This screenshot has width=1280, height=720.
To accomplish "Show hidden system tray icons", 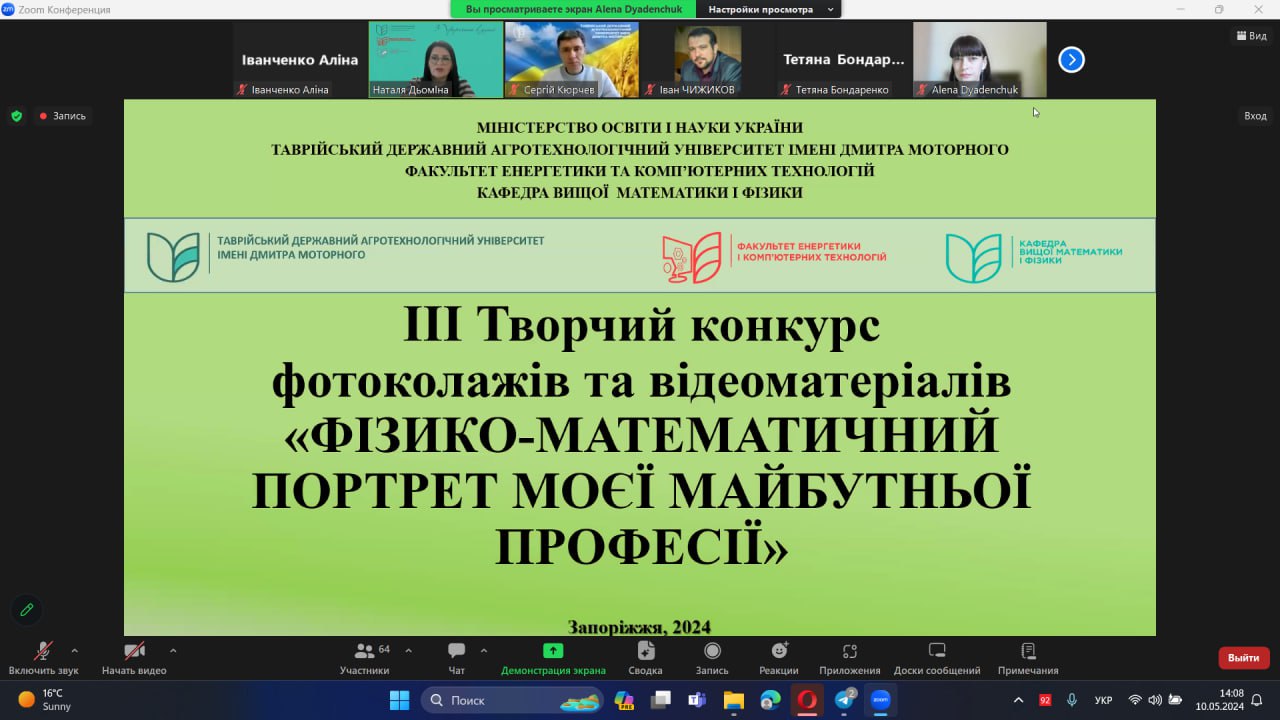I will pyautogui.click(x=1018, y=700).
